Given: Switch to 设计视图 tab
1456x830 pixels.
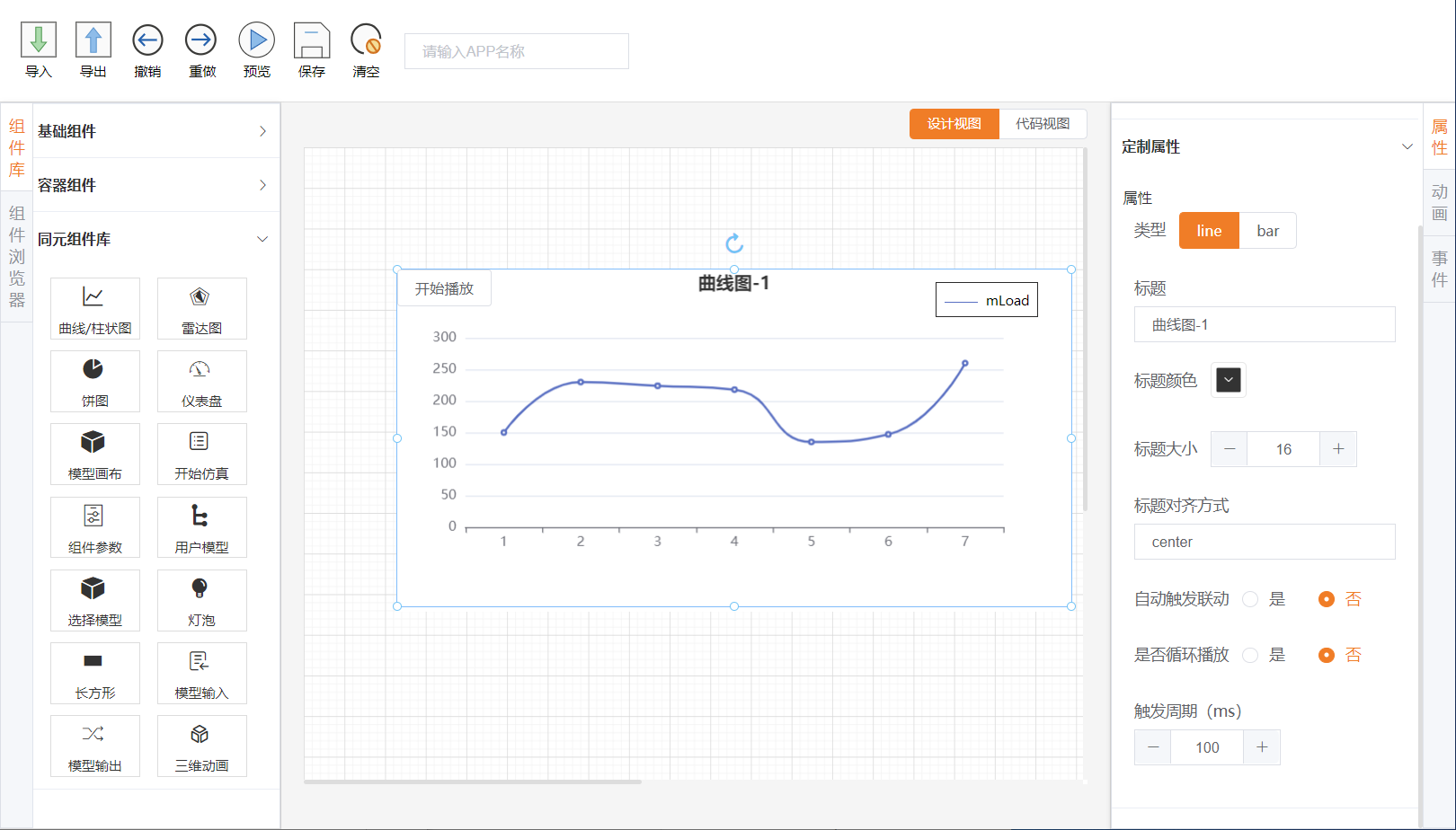Looking at the screenshot, I should 954,124.
